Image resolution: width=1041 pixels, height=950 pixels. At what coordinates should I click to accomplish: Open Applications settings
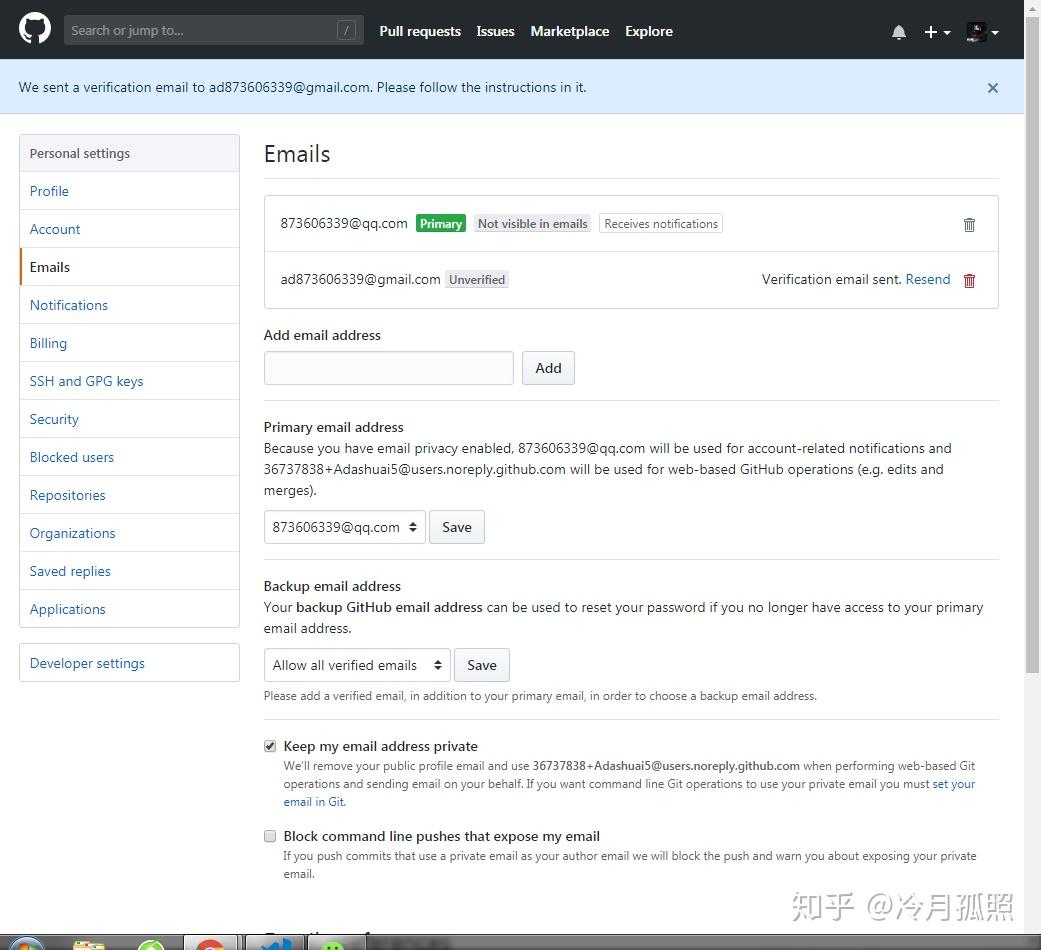pyautogui.click(x=129, y=609)
